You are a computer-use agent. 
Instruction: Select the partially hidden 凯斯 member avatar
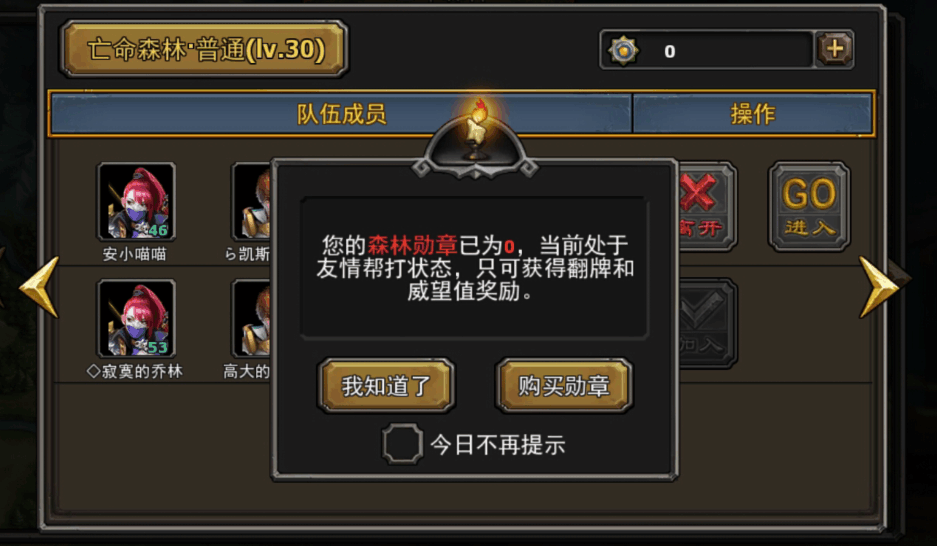252,201
